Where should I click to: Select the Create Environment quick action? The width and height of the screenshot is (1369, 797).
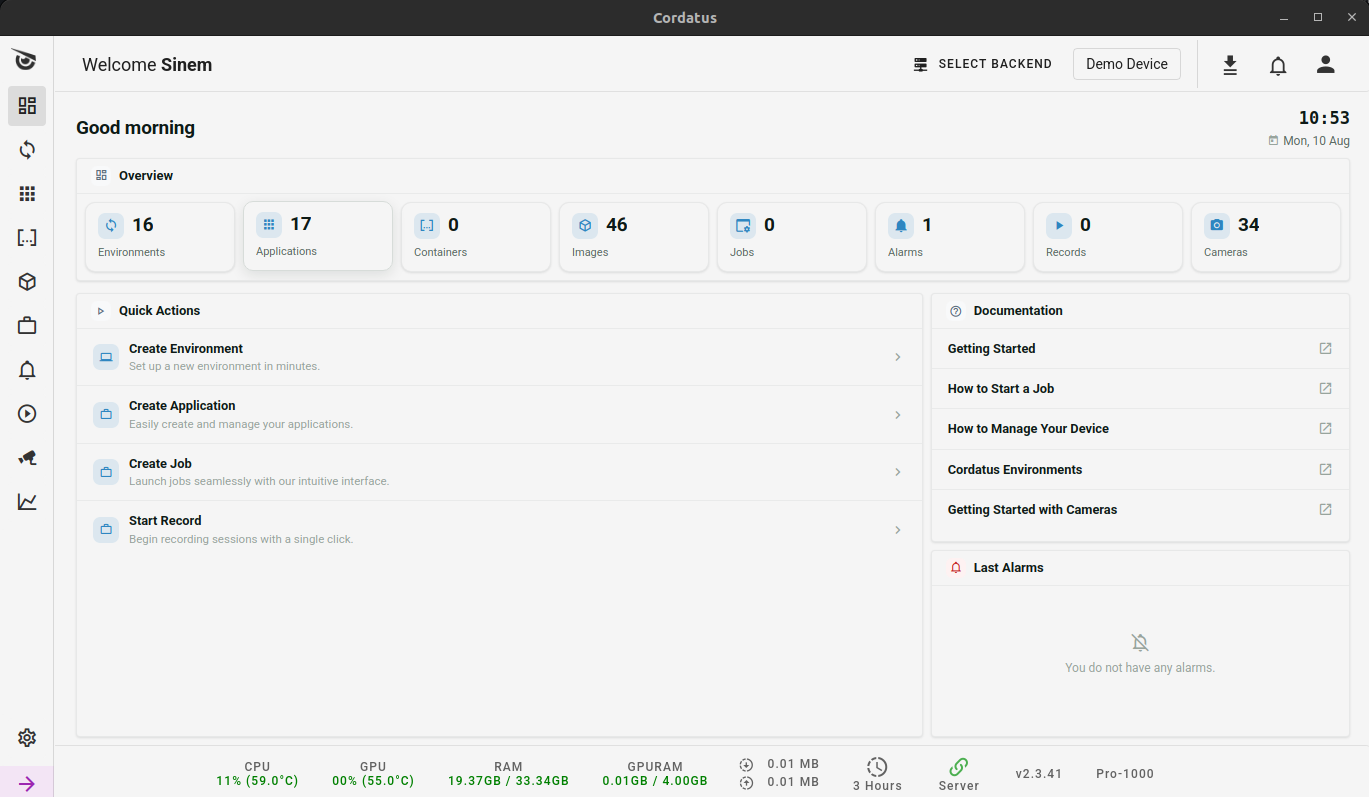(499, 357)
